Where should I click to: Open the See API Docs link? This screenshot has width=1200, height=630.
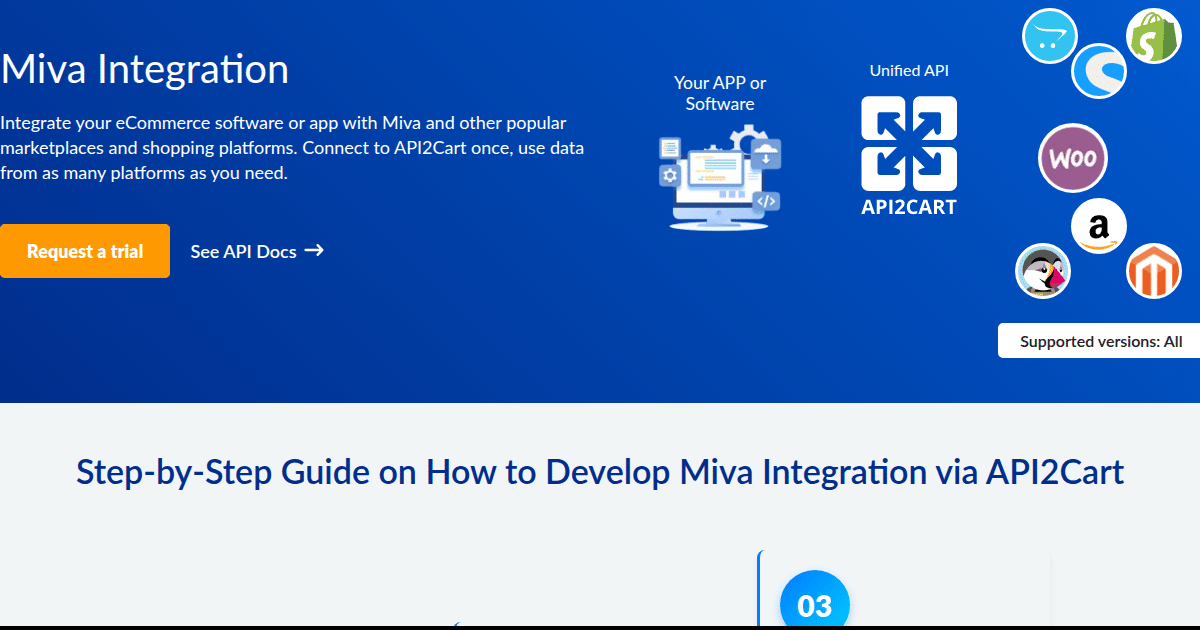click(x=257, y=252)
